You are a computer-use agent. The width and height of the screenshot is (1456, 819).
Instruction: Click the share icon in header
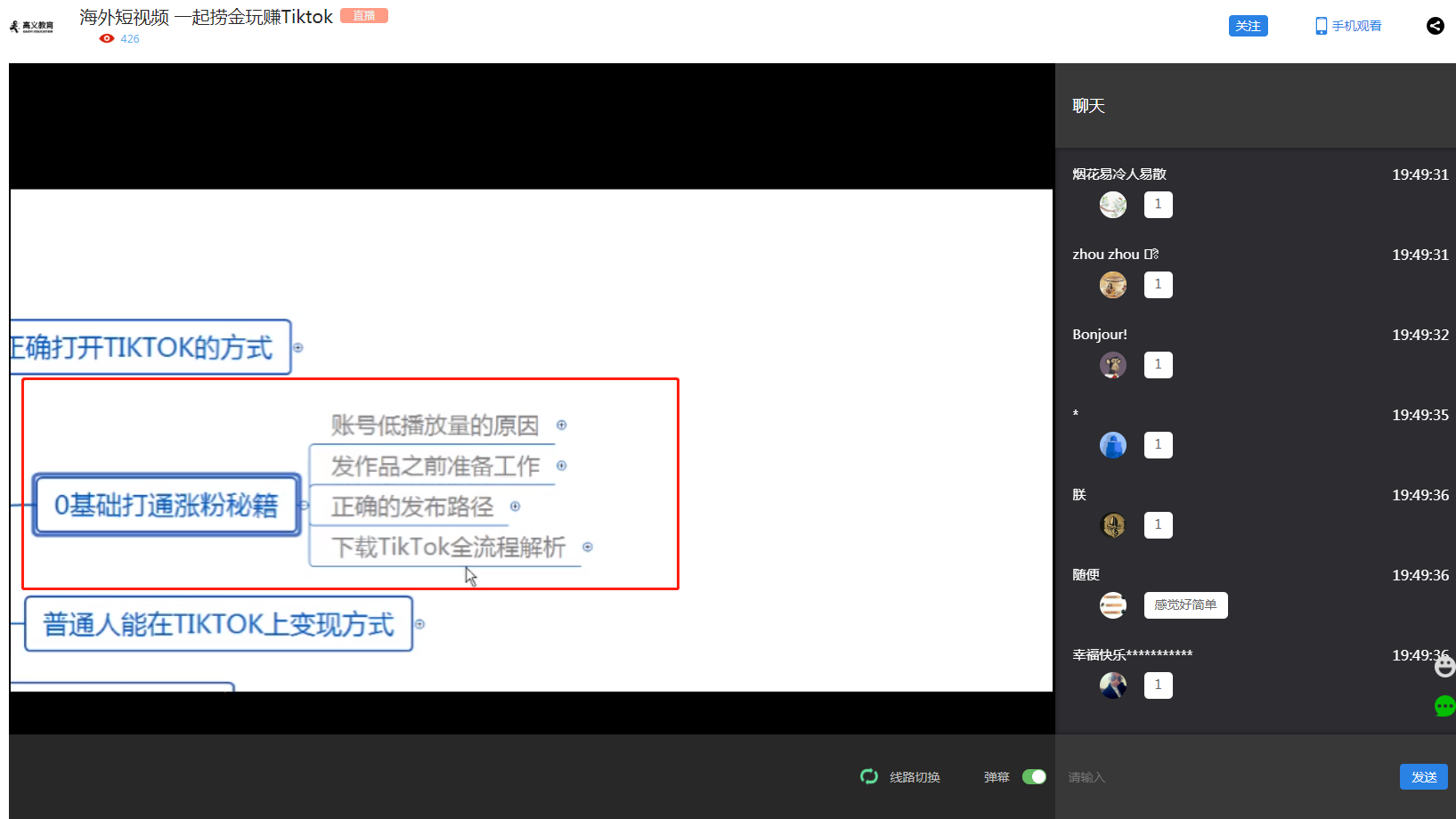pos(1436,26)
